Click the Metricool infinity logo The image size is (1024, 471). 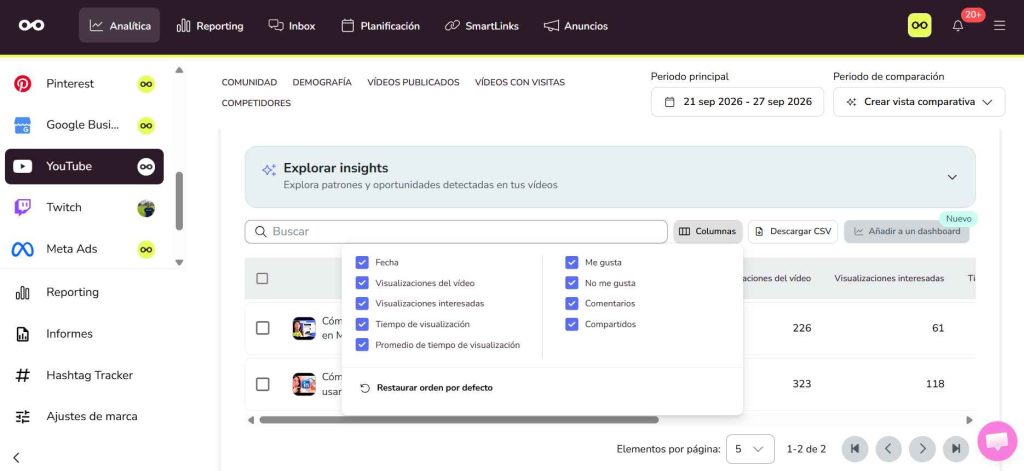click(x=31, y=25)
